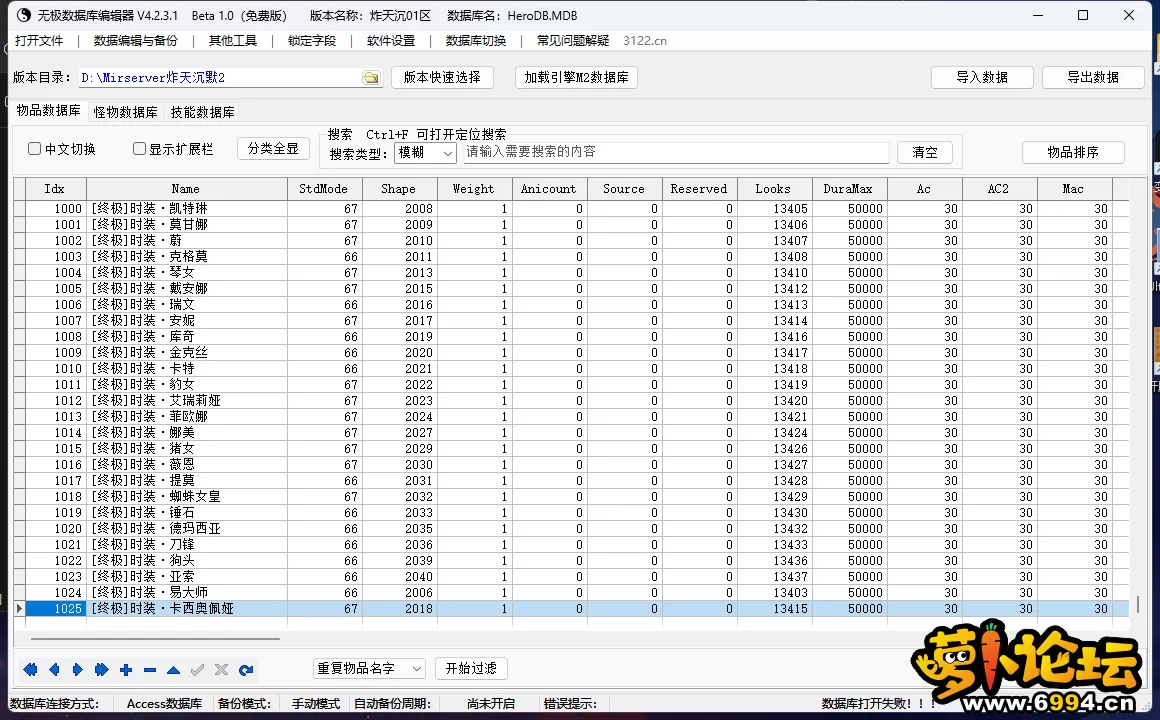The height and width of the screenshot is (720, 1160).
Task: Enable the 中文切换 checkbox
Action: (35, 149)
